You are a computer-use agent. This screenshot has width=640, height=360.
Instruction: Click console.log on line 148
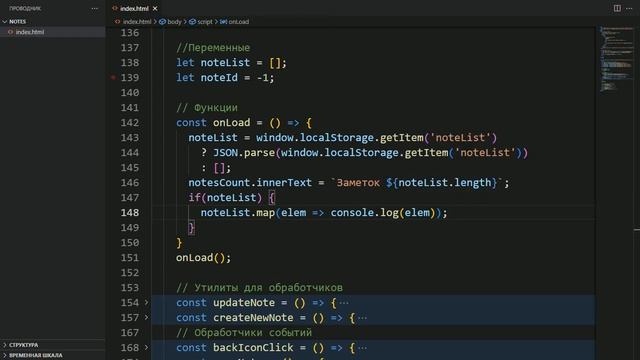click(x=364, y=213)
